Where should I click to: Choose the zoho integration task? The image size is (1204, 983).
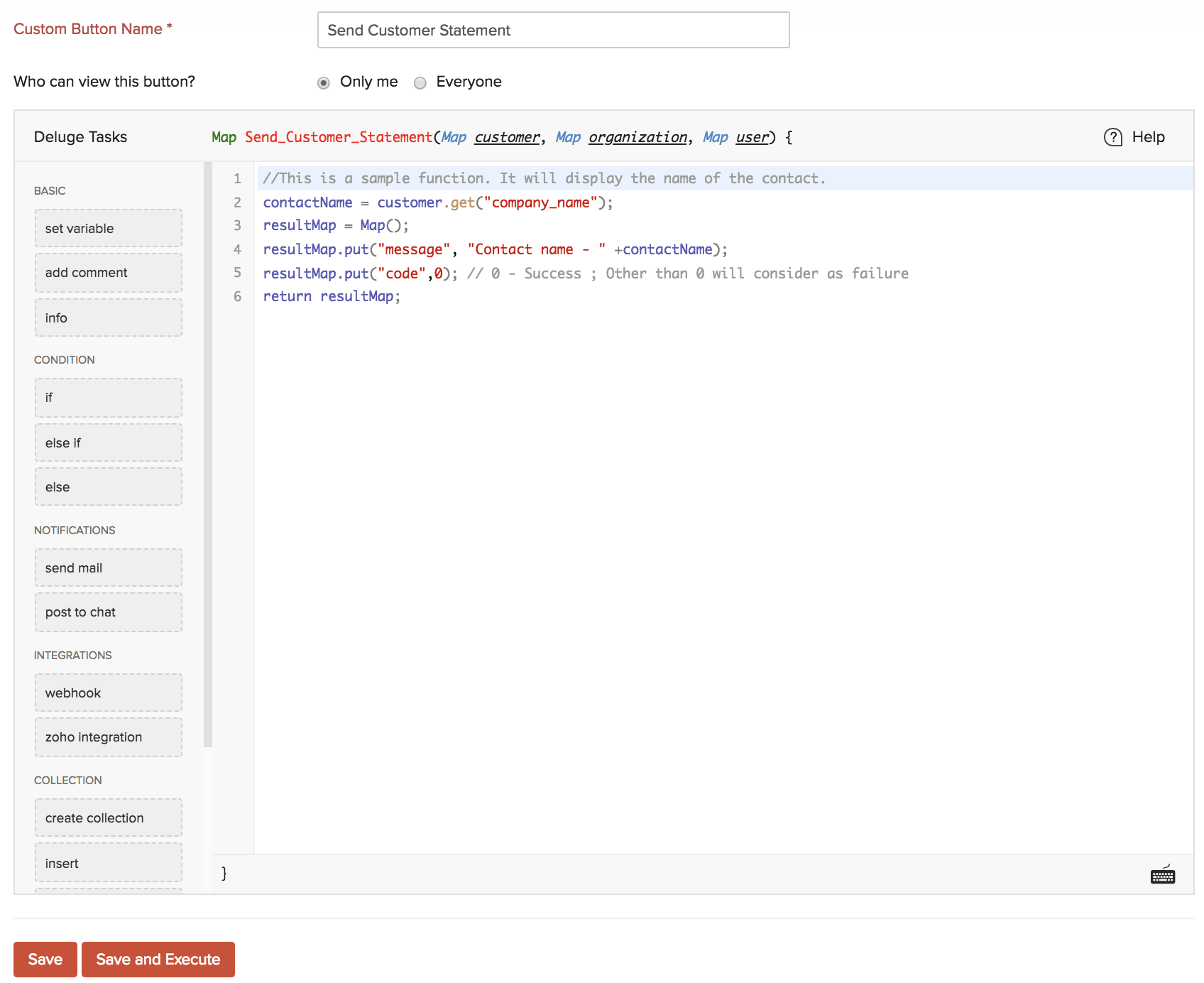108,737
